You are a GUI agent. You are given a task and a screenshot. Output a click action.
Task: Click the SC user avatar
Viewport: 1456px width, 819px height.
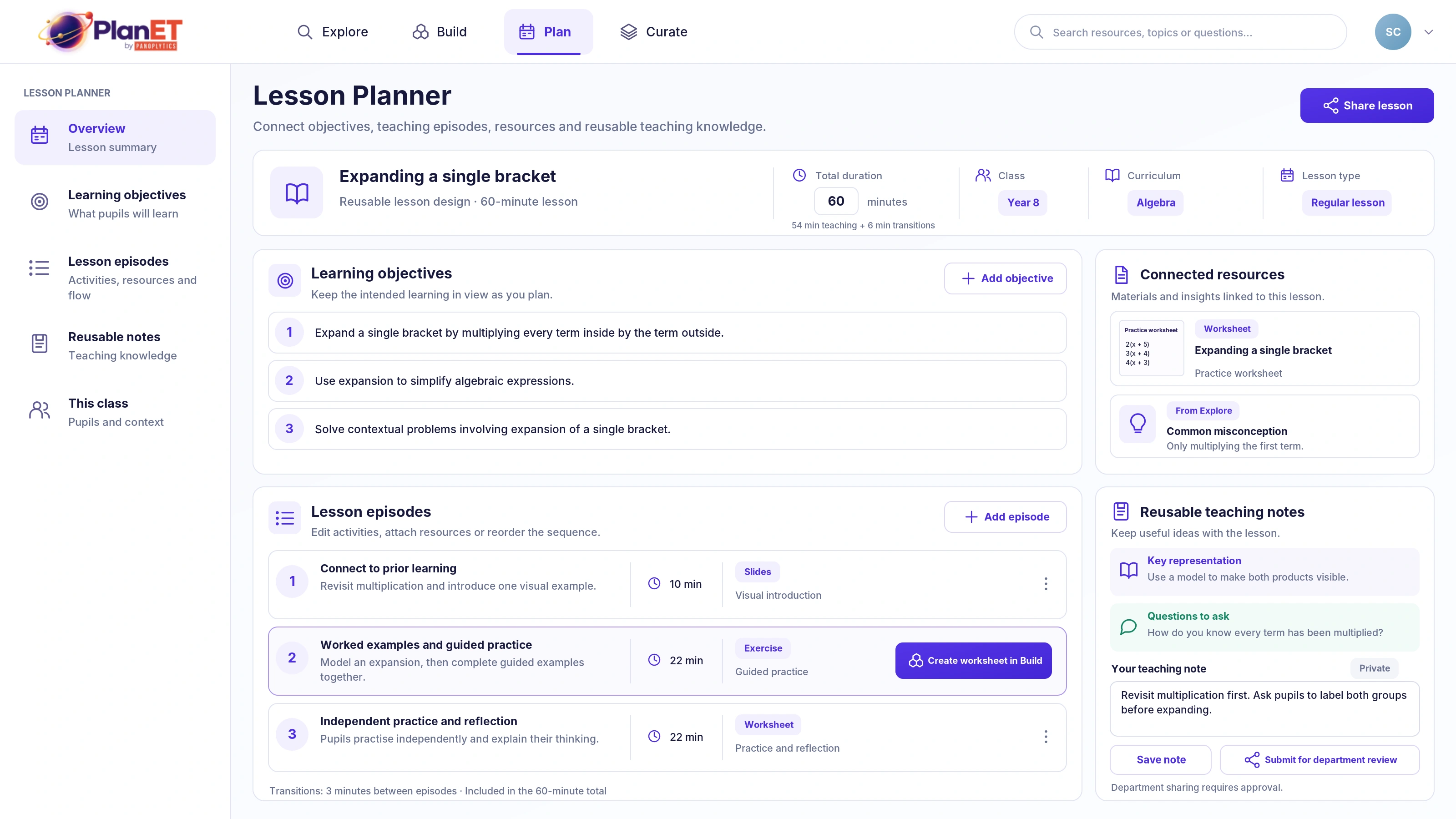[1393, 32]
